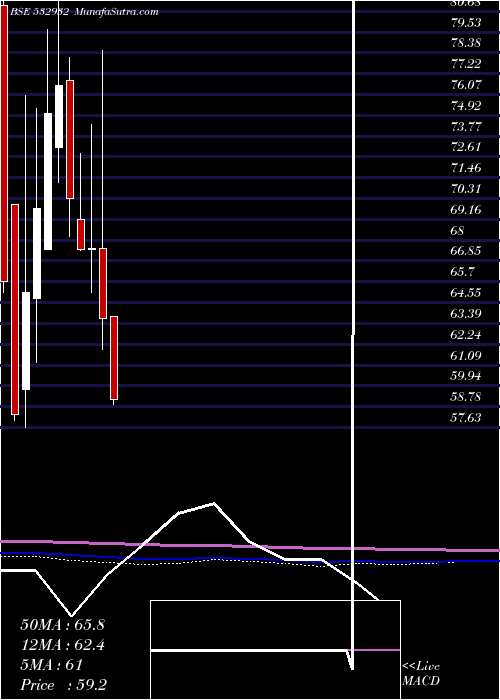This screenshot has height=700, width=500.
Task: Select the 78.38 price axis label
Action: click(x=467, y=43)
